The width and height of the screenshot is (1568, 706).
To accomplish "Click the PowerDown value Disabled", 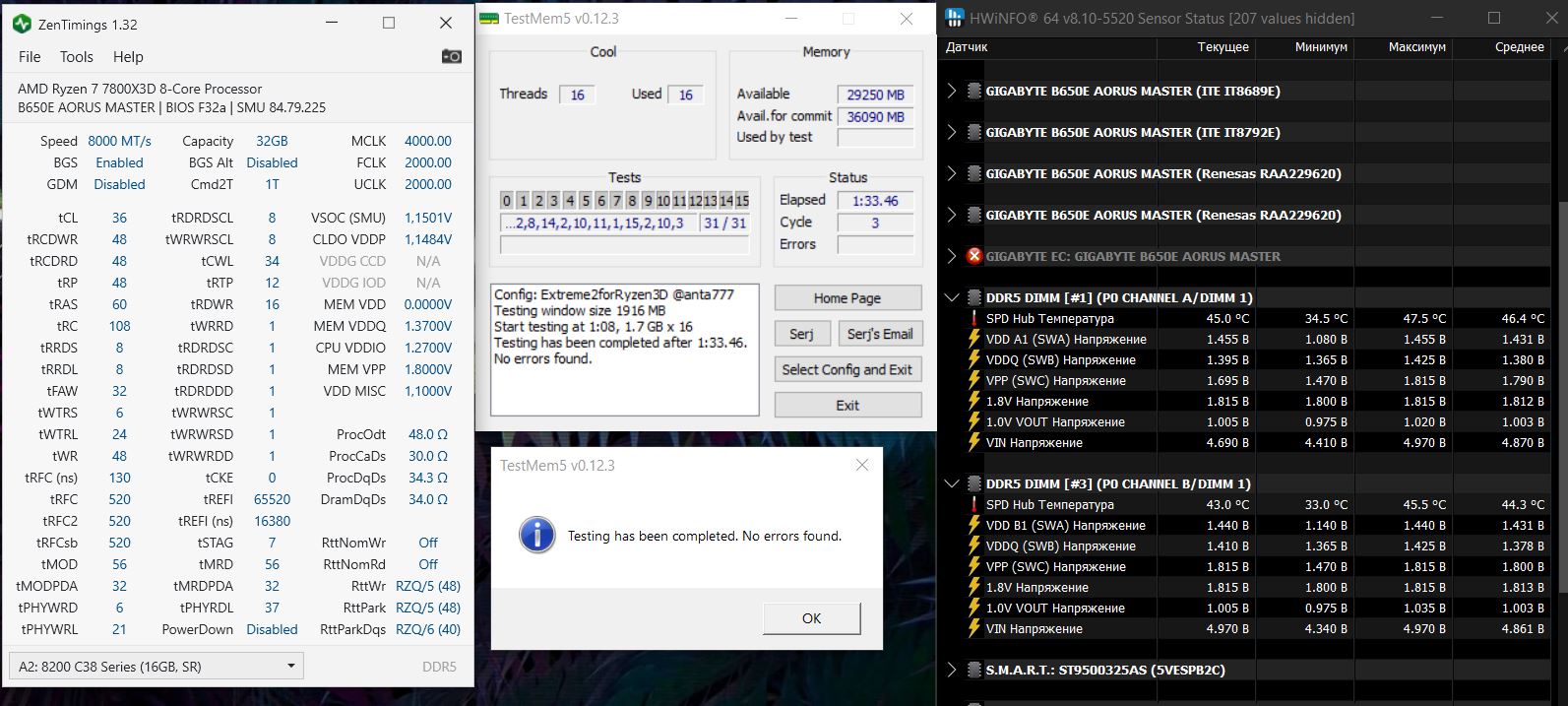I will point(272,629).
